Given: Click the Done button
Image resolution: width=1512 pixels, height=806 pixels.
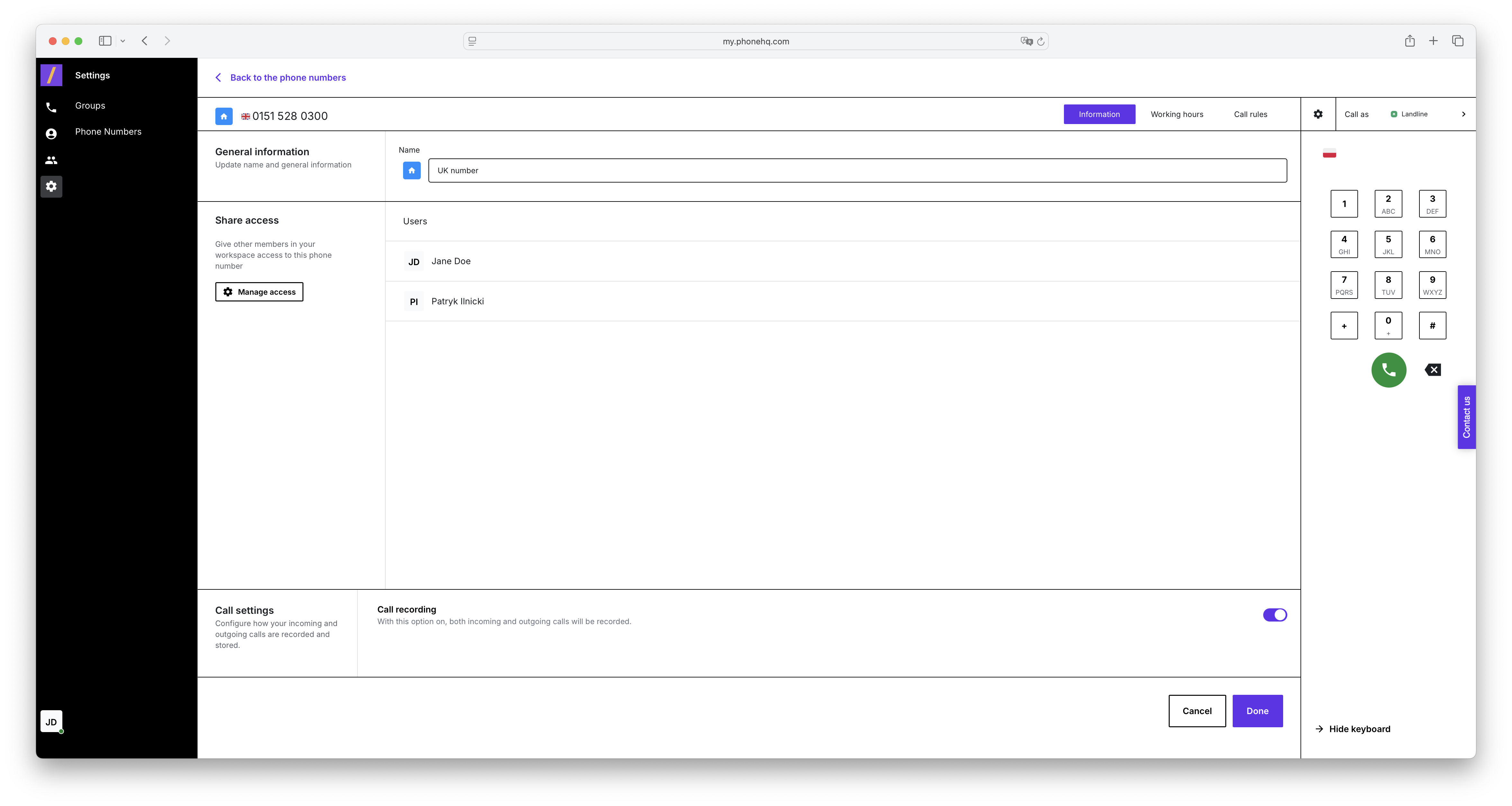Looking at the screenshot, I should (x=1257, y=711).
